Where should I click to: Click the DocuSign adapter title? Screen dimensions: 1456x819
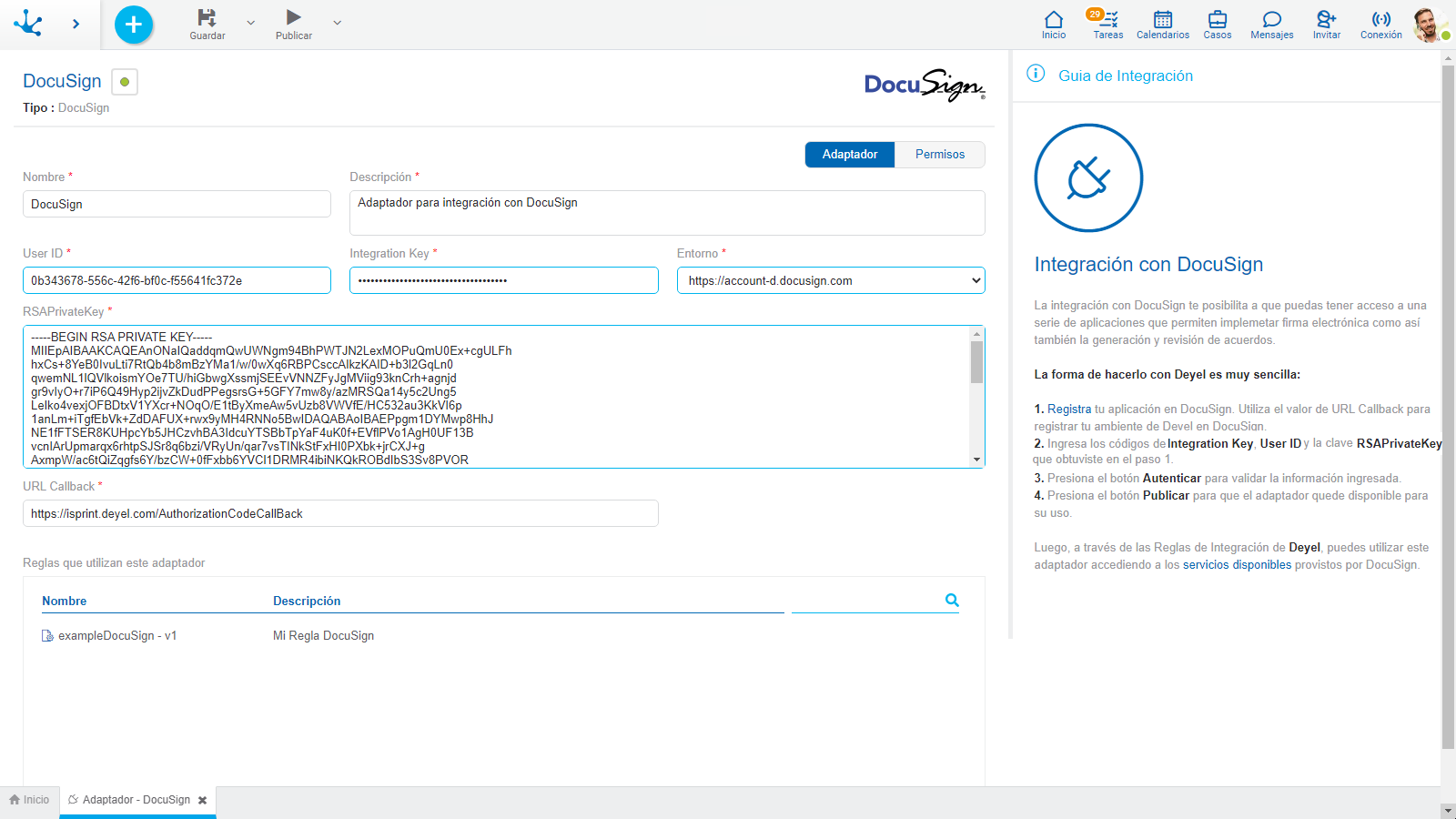click(x=62, y=81)
